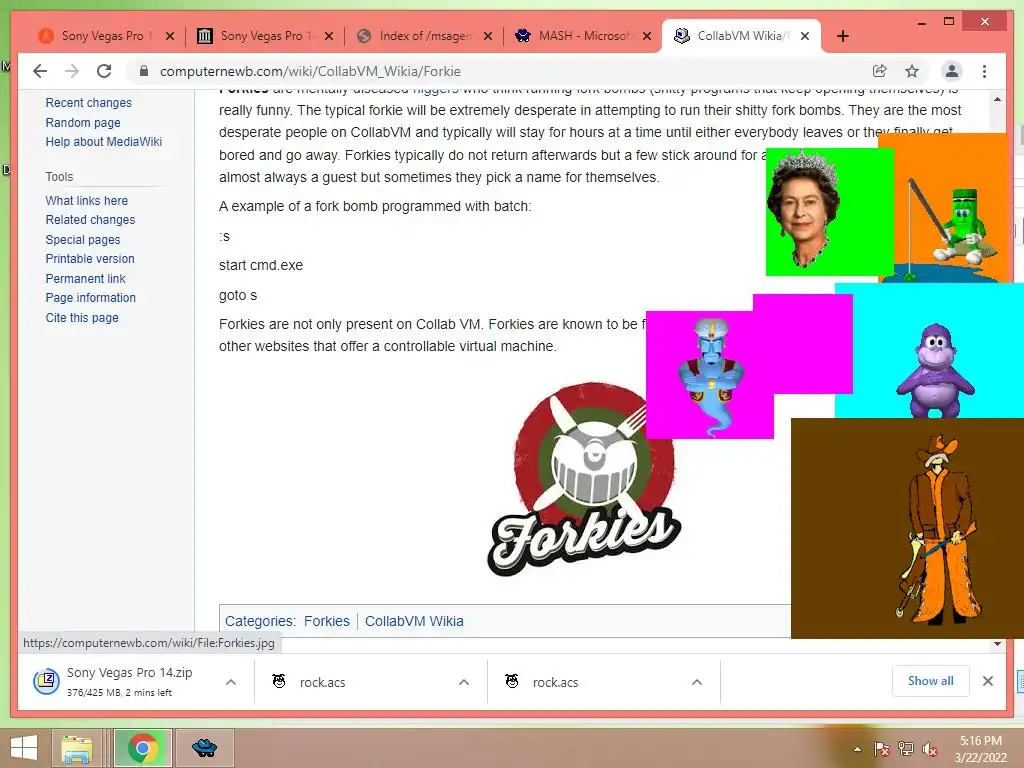Open the Forkies category link
The image size is (1024, 768).
tap(327, 621)
